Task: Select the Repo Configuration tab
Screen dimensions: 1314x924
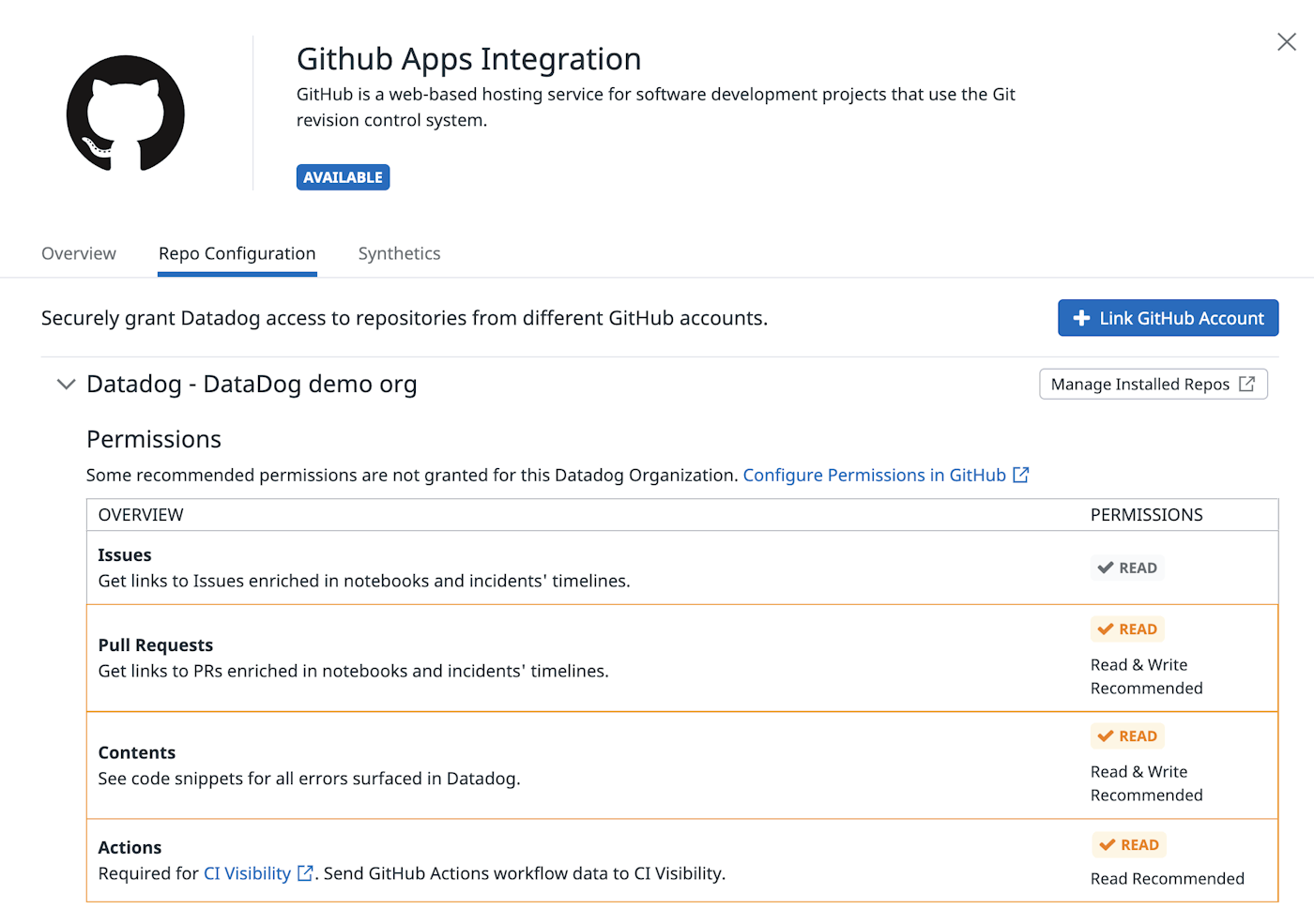Action: (x=237, y=253)
